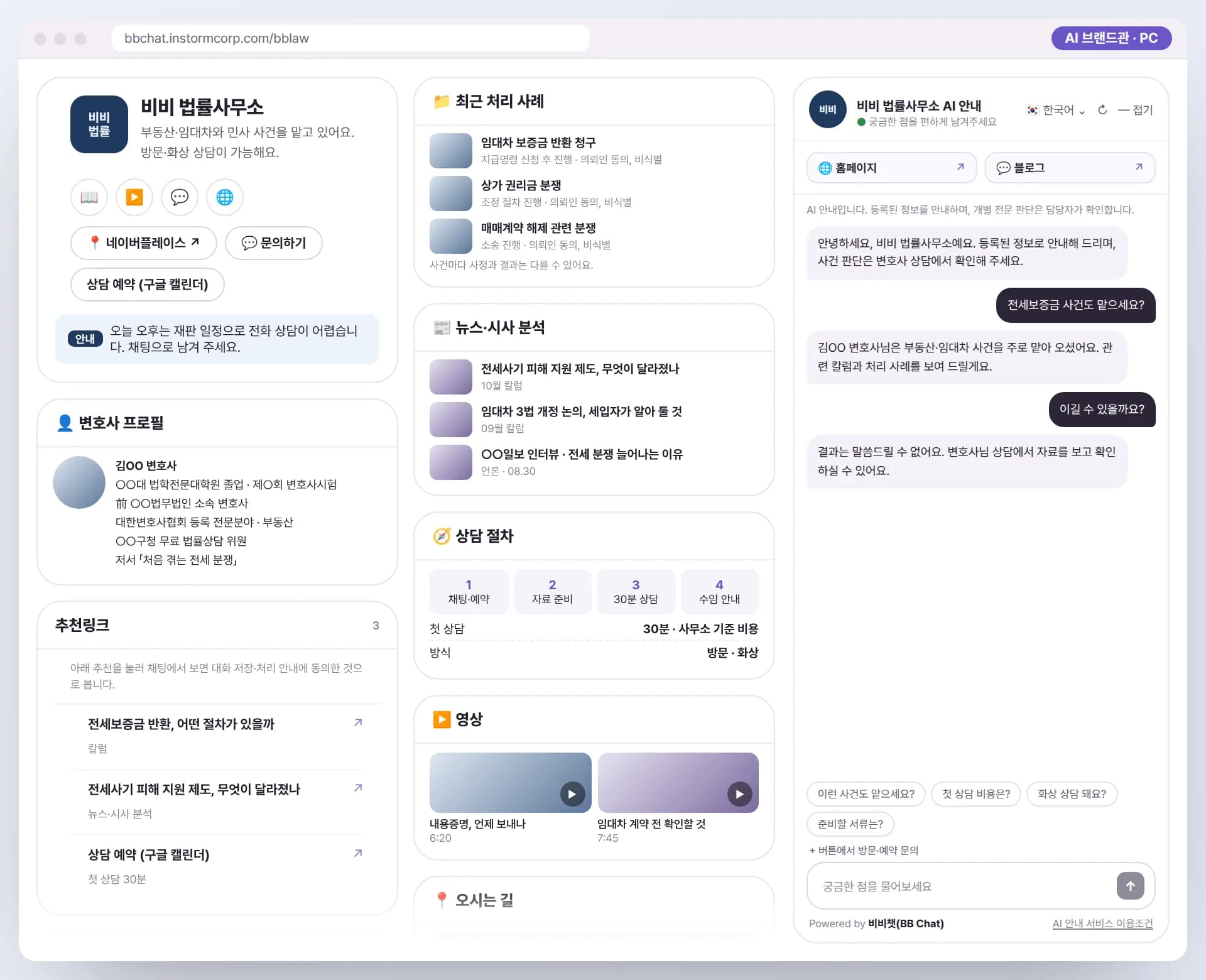The width and height of the screenshot is (1206, 980).
Task: Click the AI 브랜드관 · PC badge
Action: pyautogui.click(x=1111, y=38)
